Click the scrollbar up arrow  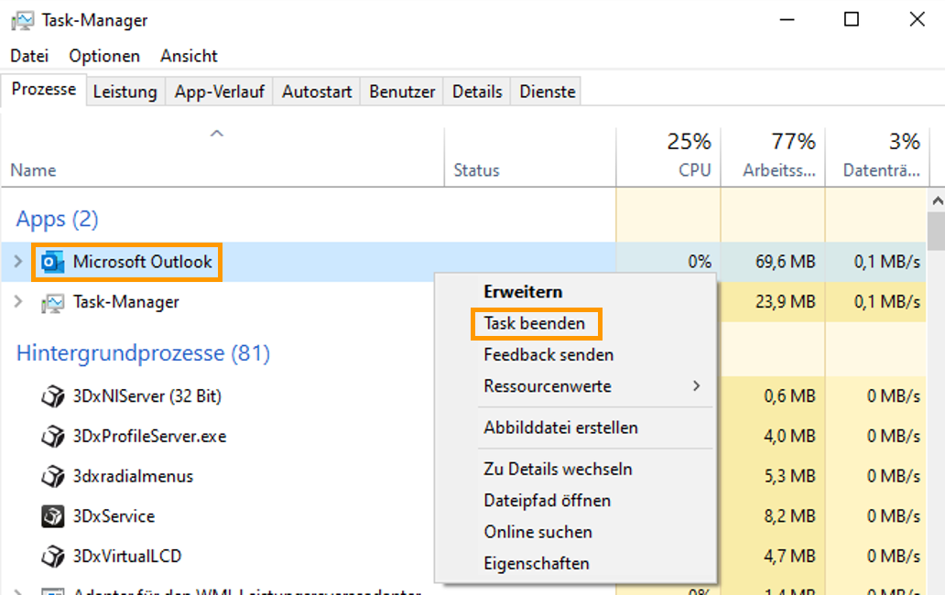pos(937,201)
